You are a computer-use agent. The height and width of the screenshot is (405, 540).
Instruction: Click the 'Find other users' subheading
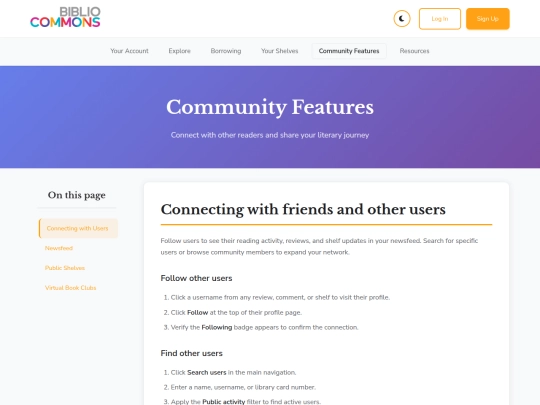(191, 353)
